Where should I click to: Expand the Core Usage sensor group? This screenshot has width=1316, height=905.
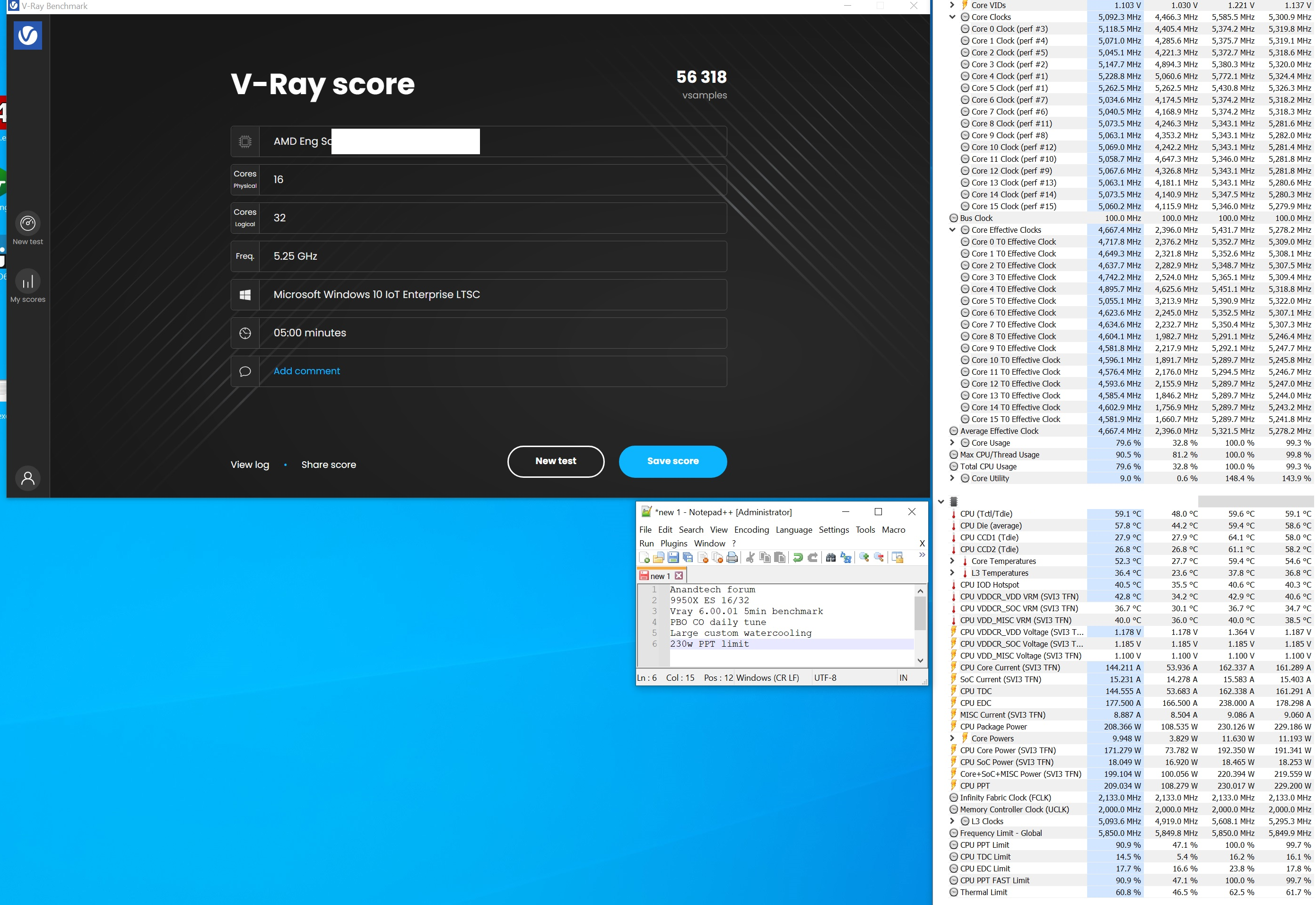(x=953, y=443)
